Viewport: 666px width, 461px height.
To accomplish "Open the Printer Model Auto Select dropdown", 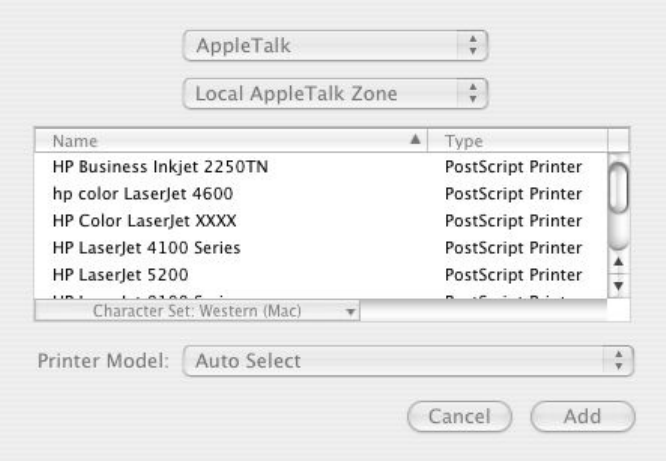I will tap(411, 358).
